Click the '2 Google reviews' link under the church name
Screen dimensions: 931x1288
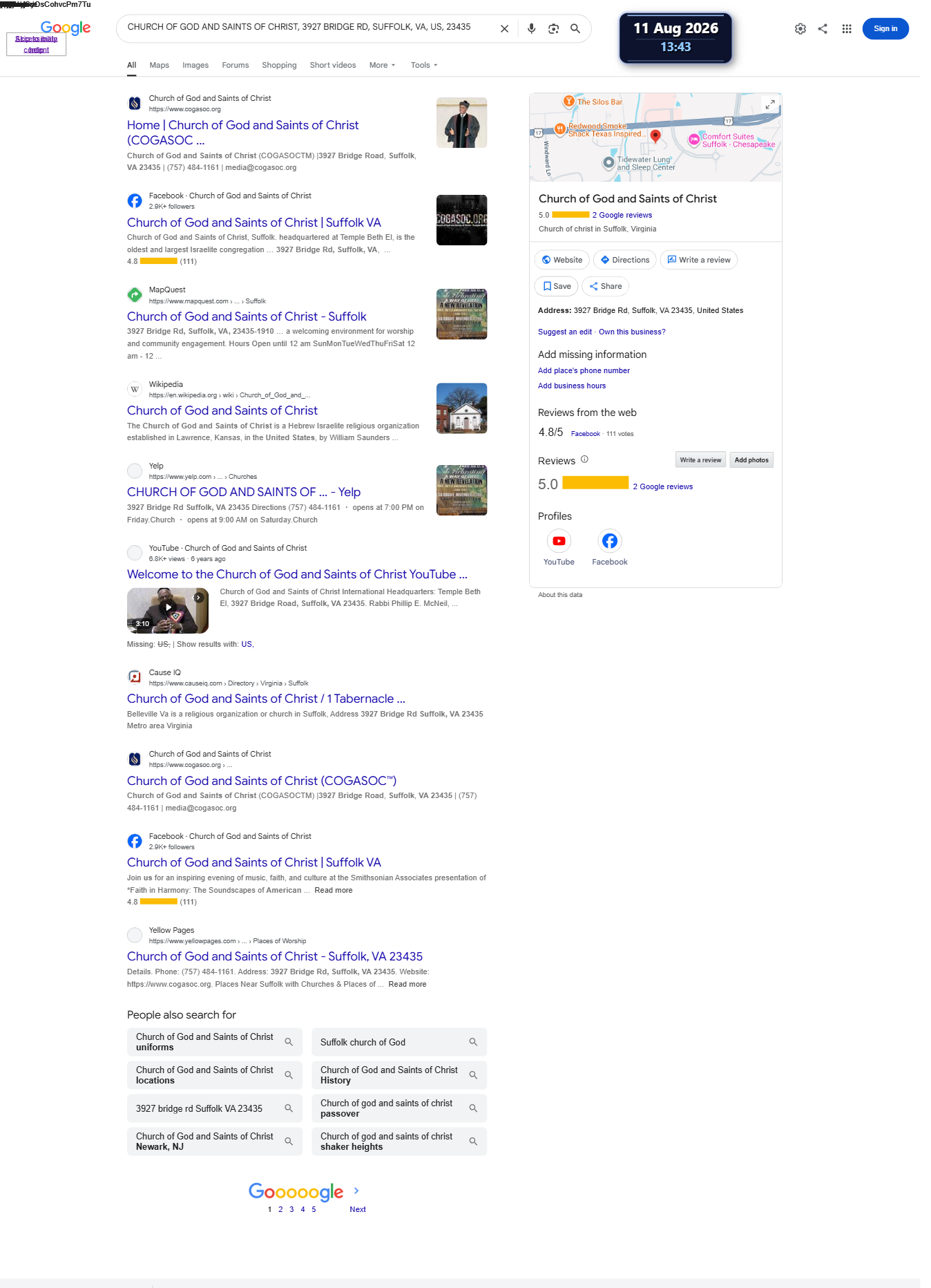[622, 215]
